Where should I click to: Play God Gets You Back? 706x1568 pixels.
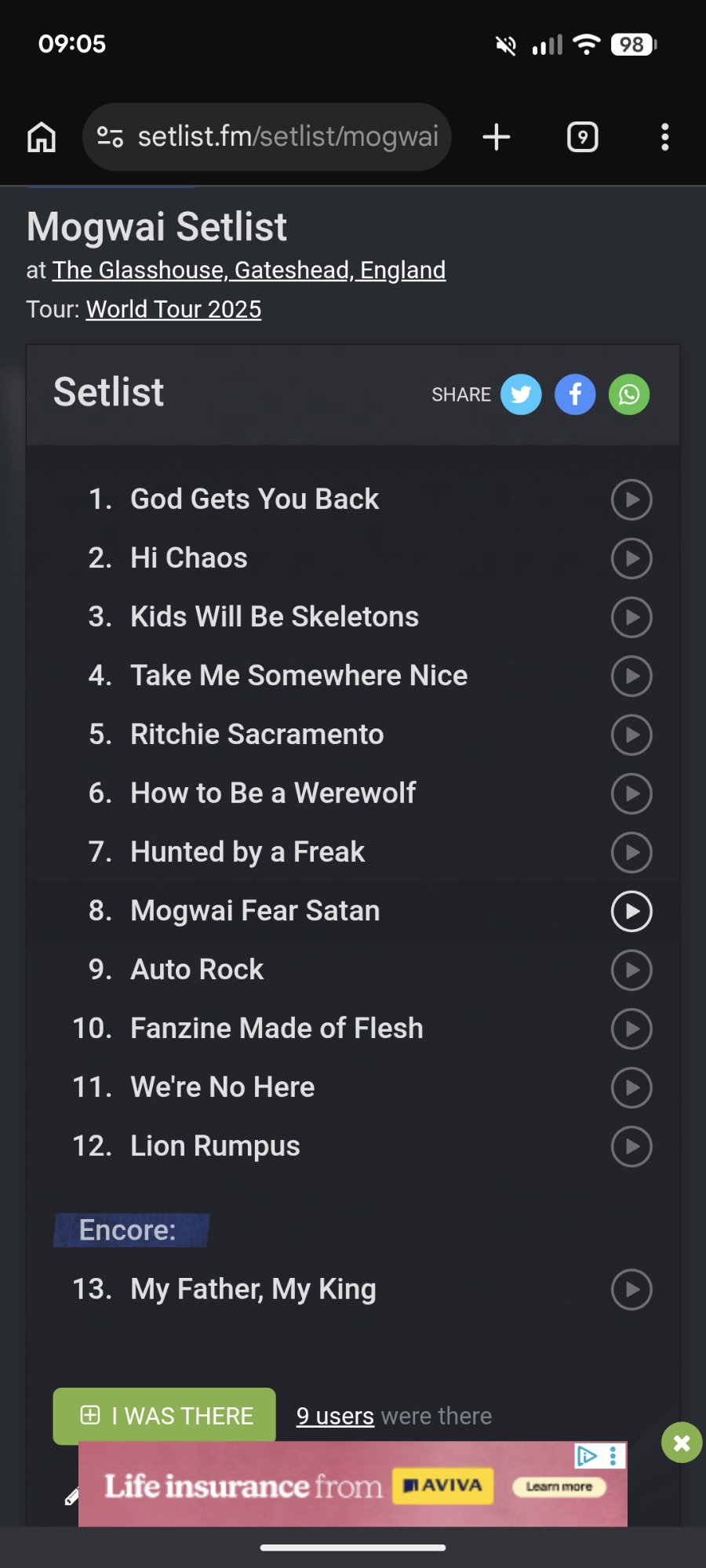[x=631, y=499]
